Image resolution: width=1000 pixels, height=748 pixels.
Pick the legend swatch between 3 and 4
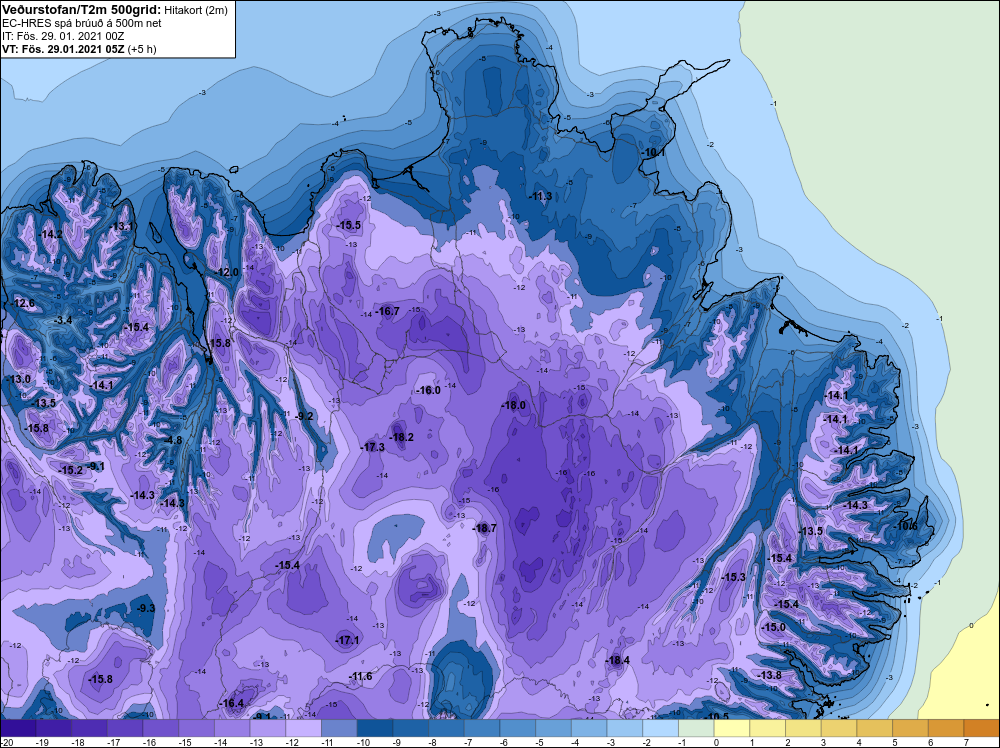[x=839, y=728]
